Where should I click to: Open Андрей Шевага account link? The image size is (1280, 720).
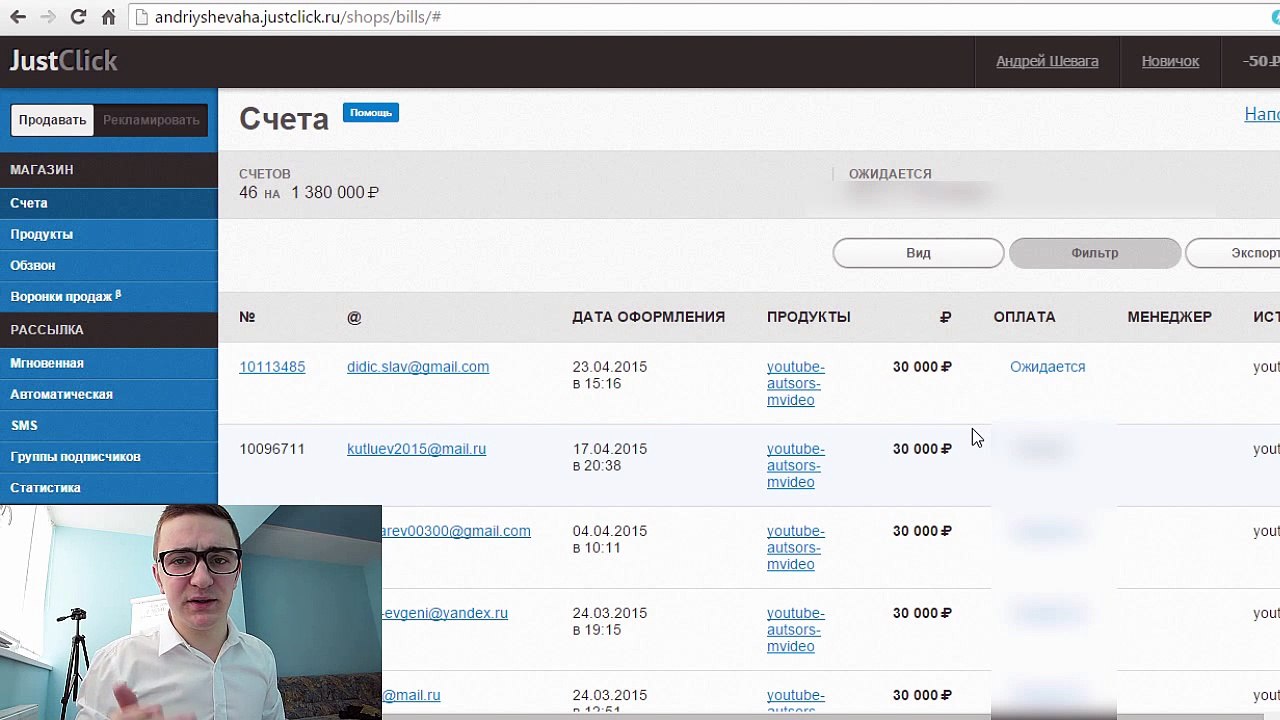tap(1047, 61)
